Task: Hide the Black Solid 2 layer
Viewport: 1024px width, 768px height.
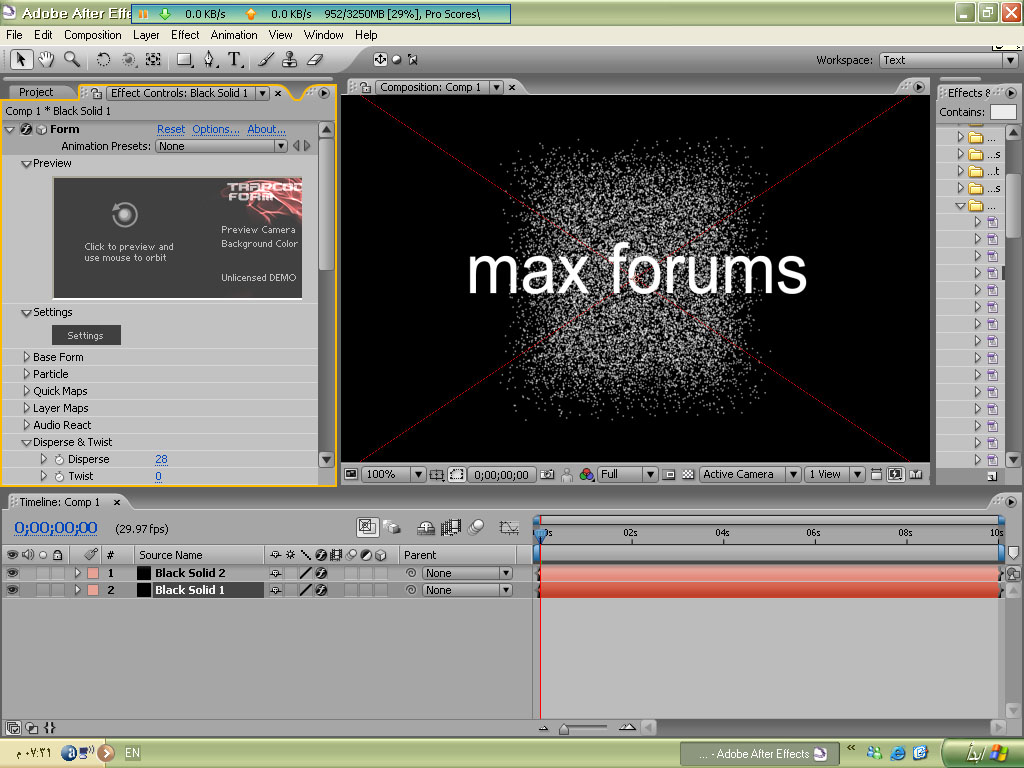Action: tap(12, 573)
